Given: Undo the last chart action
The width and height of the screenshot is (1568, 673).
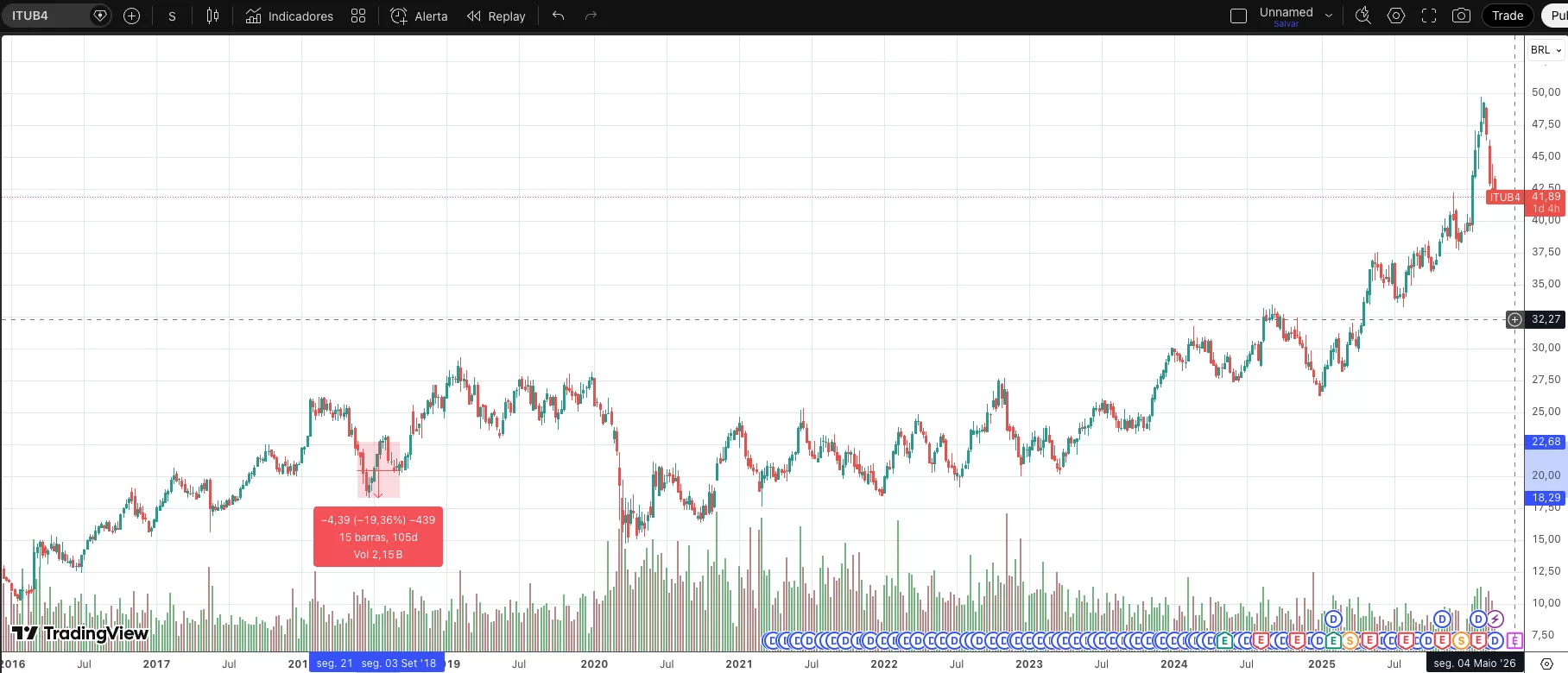Looking at the screenshot, I should [558, 16].
